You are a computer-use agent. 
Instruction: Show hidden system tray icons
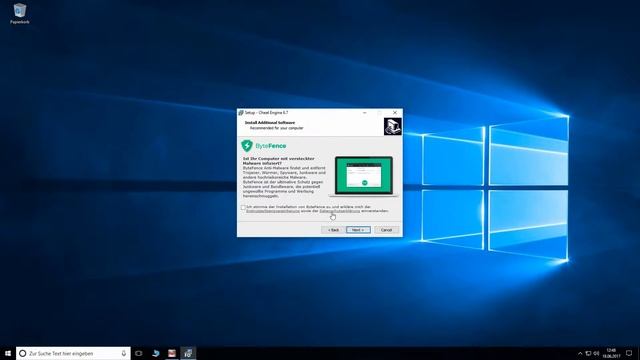coord(580,353)
